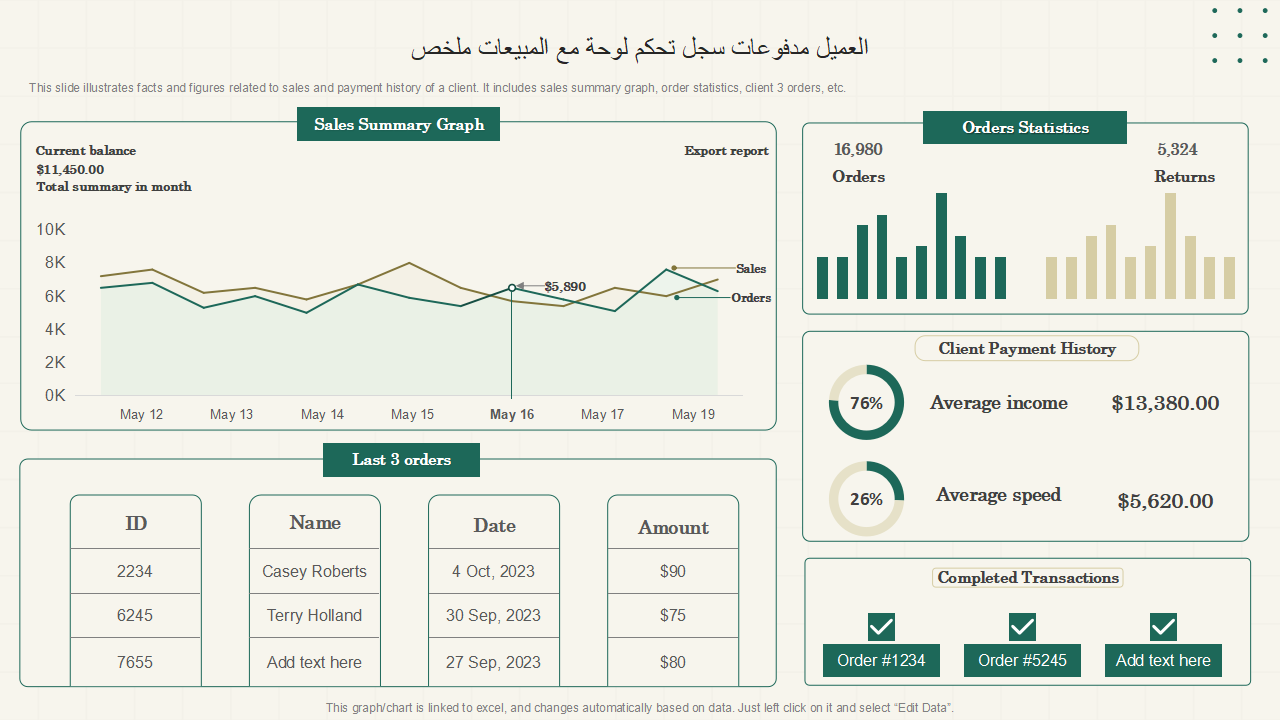
Task: Select the May 16 axis label
Action: coord(512,414)
